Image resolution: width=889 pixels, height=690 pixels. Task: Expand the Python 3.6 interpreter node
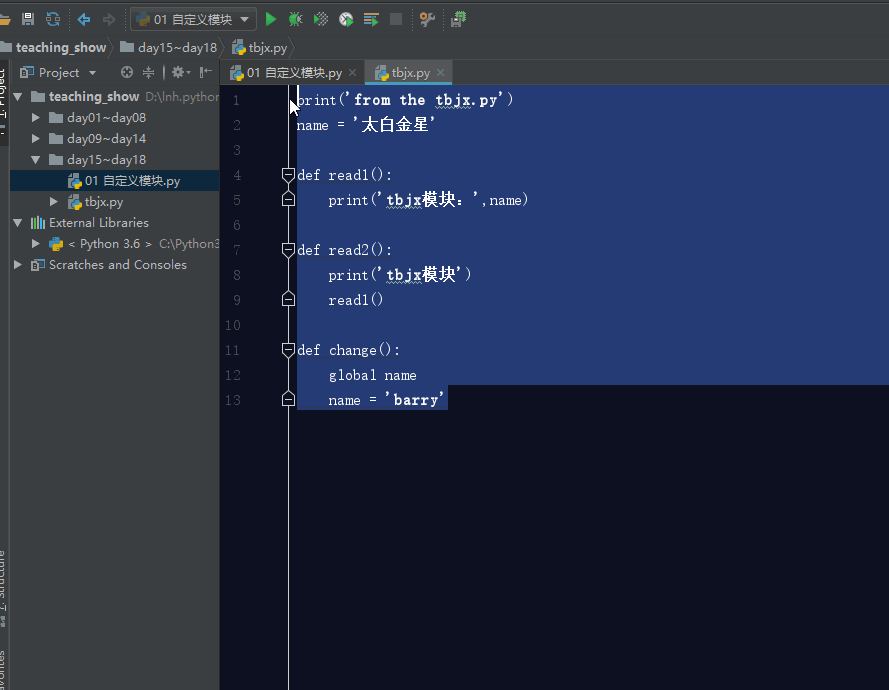point(36,244)
